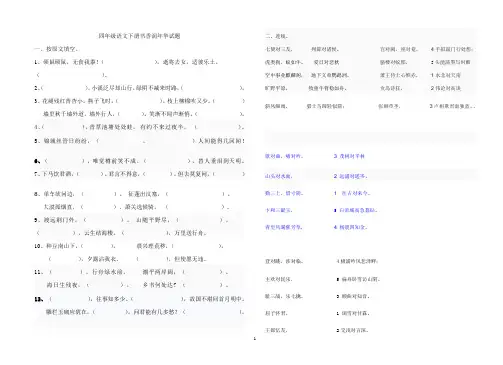Click the phrase '人间能得几回闻'
Viewport: 503px width, 365px height.
(x=220, y=141)
